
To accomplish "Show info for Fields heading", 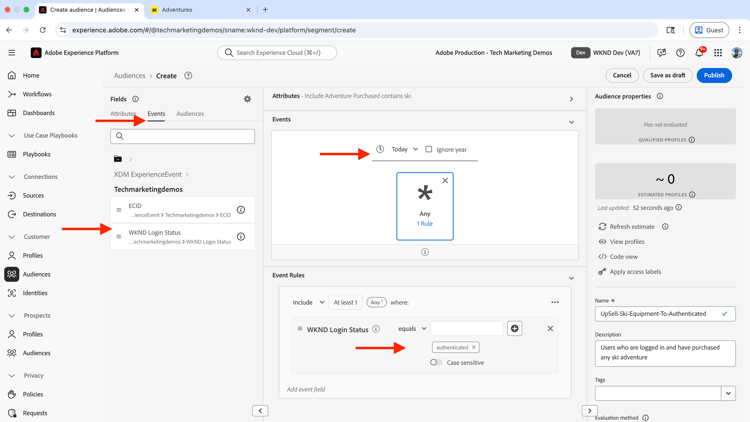I will point(135,99).
